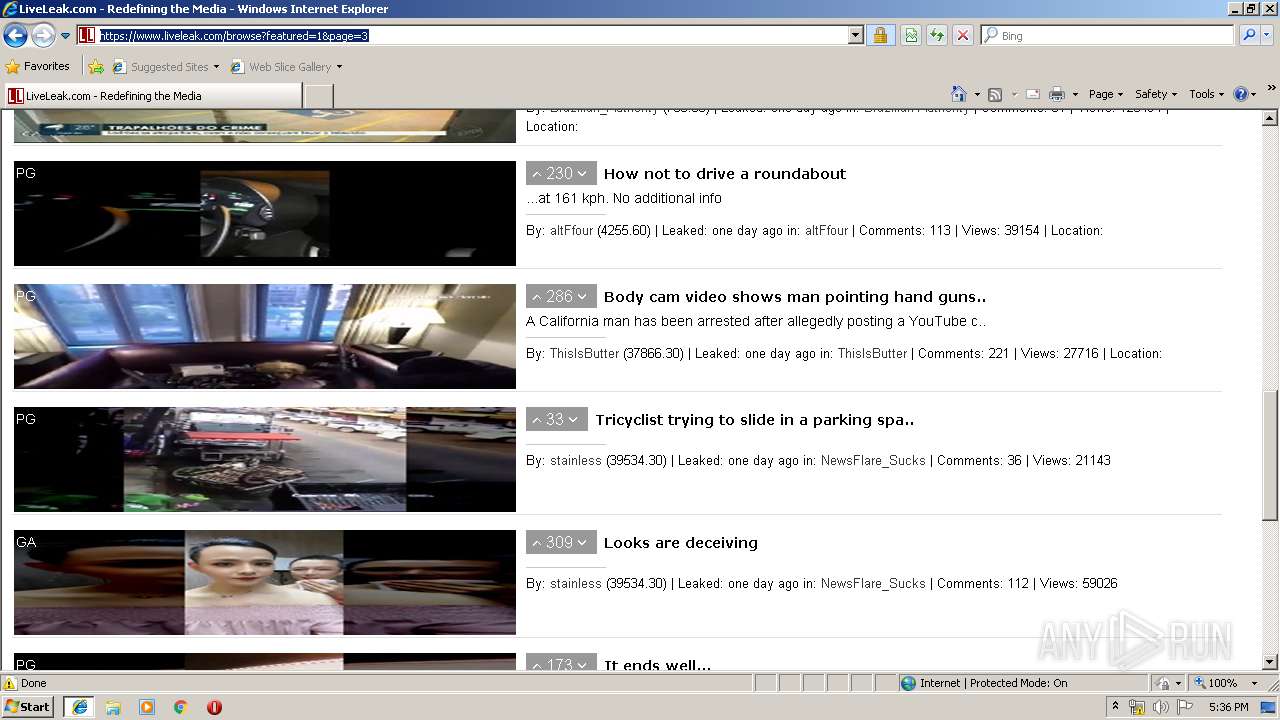Expand the Web Slice Gallery dropdown arrow
The height and width of the screenshot is (720, 1280).
coord(339,67)
